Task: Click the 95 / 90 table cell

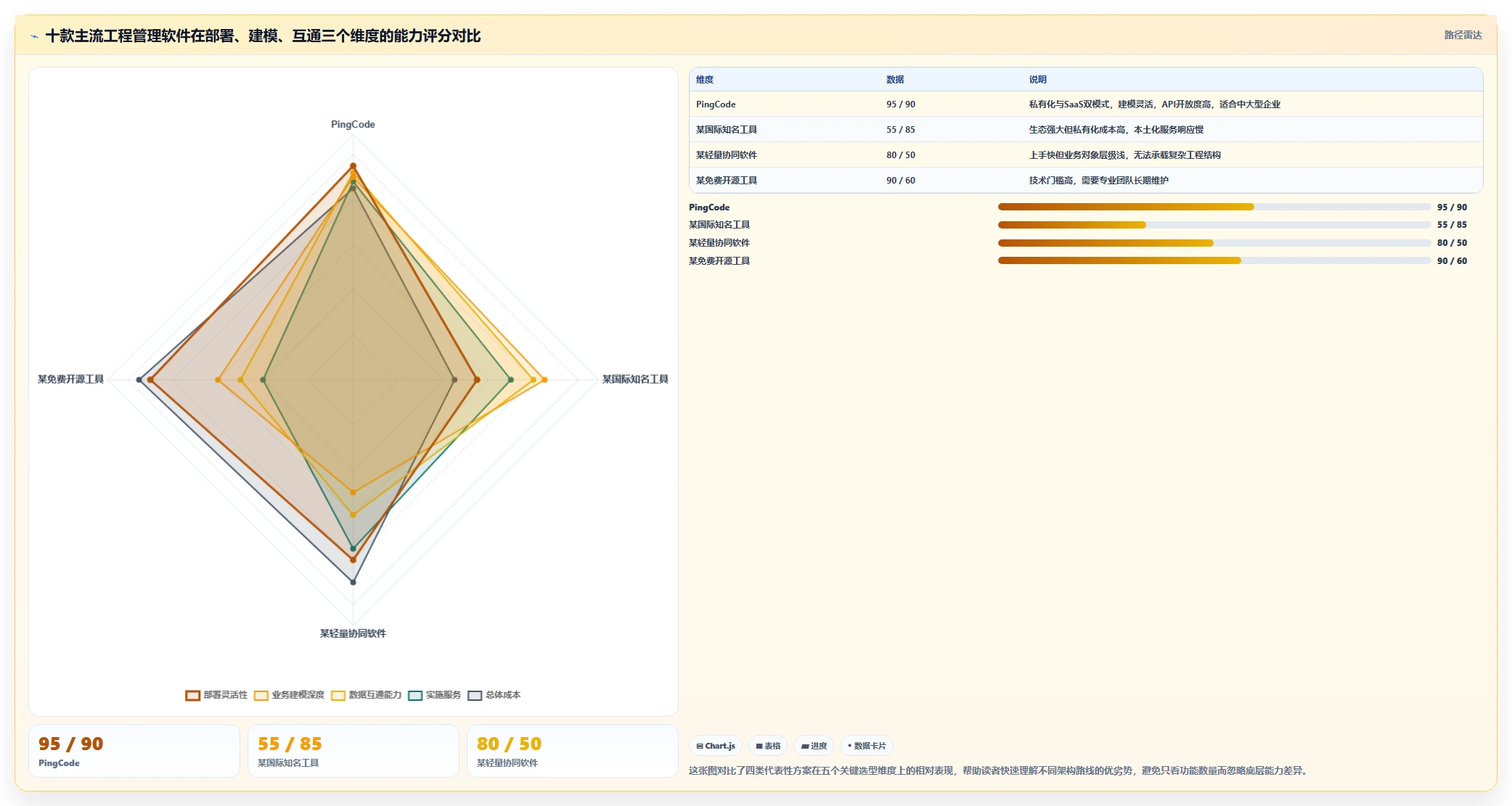Action: click(901, 104)
